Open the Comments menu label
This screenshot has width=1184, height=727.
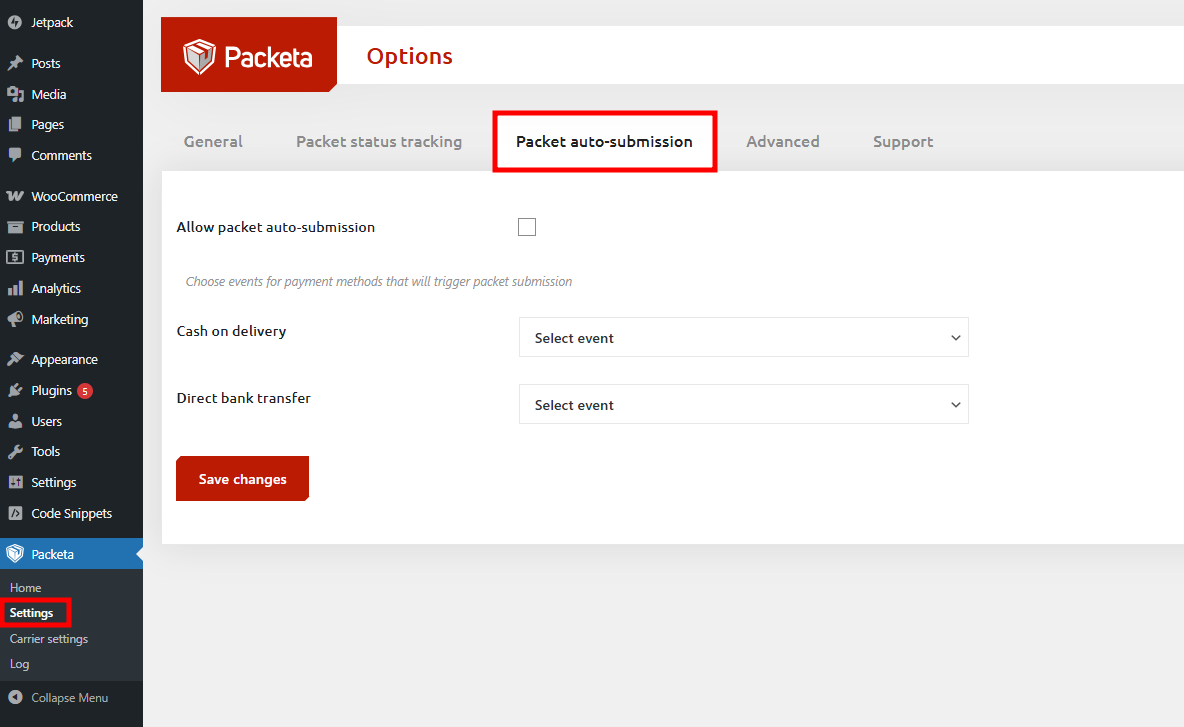(x=61, y=156)
